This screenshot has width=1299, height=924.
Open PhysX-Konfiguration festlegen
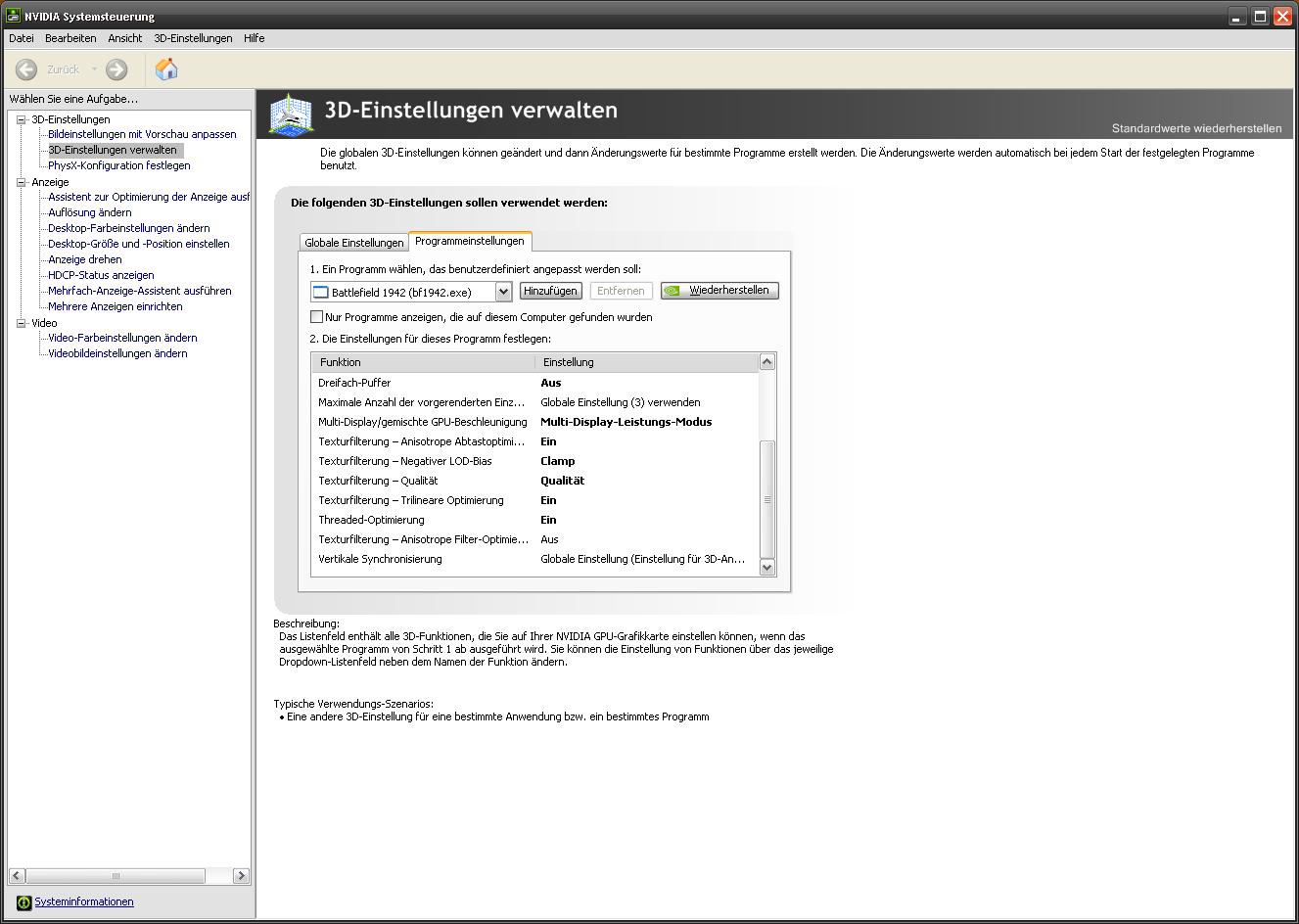click(119, 165)
